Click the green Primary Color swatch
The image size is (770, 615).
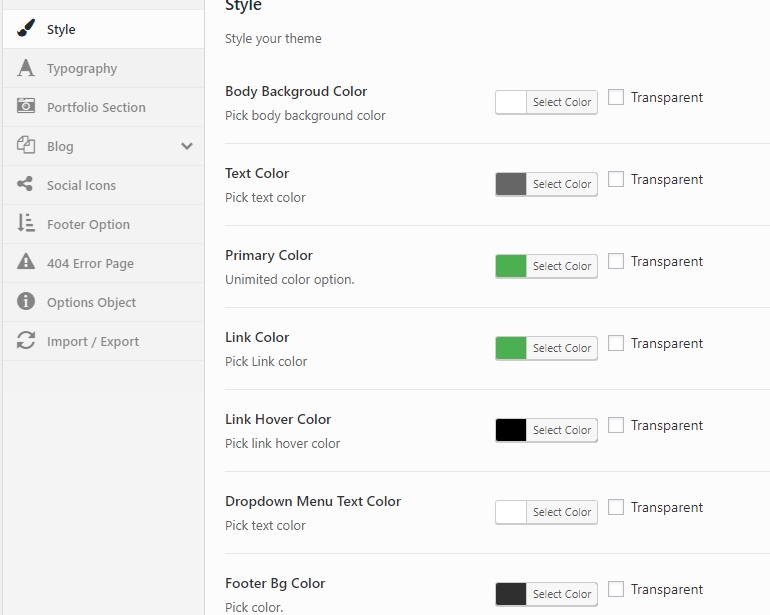click(x=511, y=266)
